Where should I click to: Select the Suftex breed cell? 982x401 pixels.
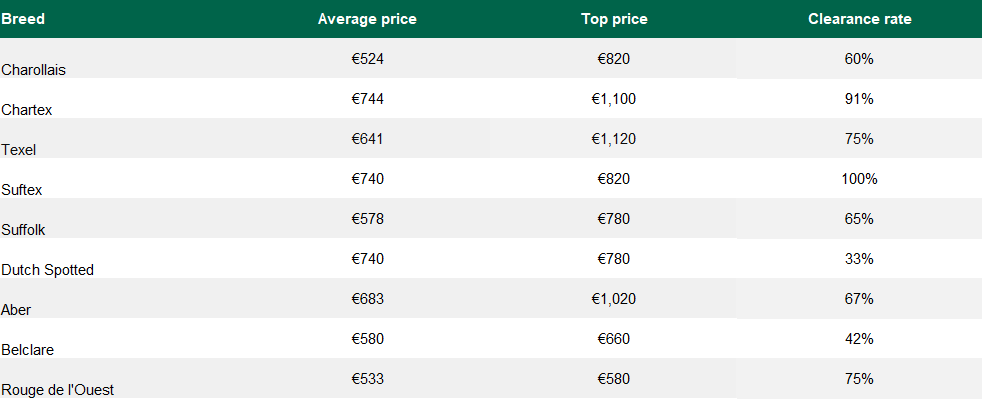[22, 189]
